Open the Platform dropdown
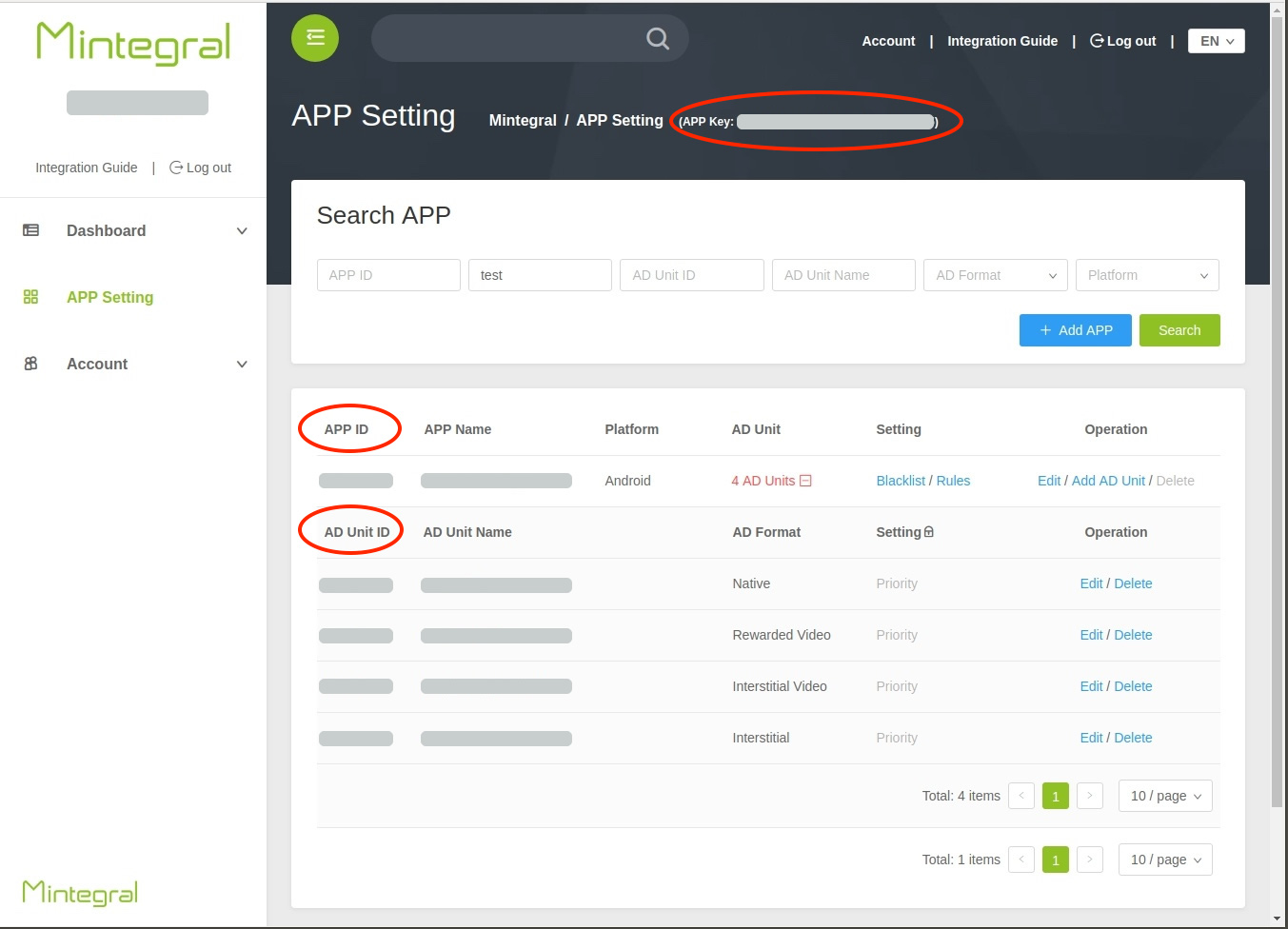 (x=1147, y=275)
